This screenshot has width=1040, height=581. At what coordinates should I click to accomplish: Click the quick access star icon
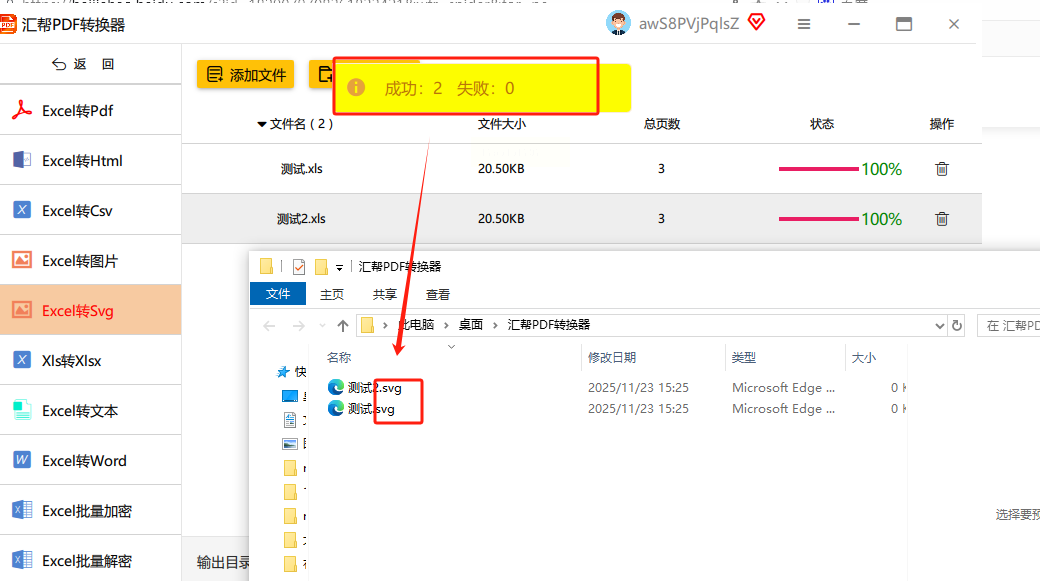pyautogui.click(x=283, y=372)
